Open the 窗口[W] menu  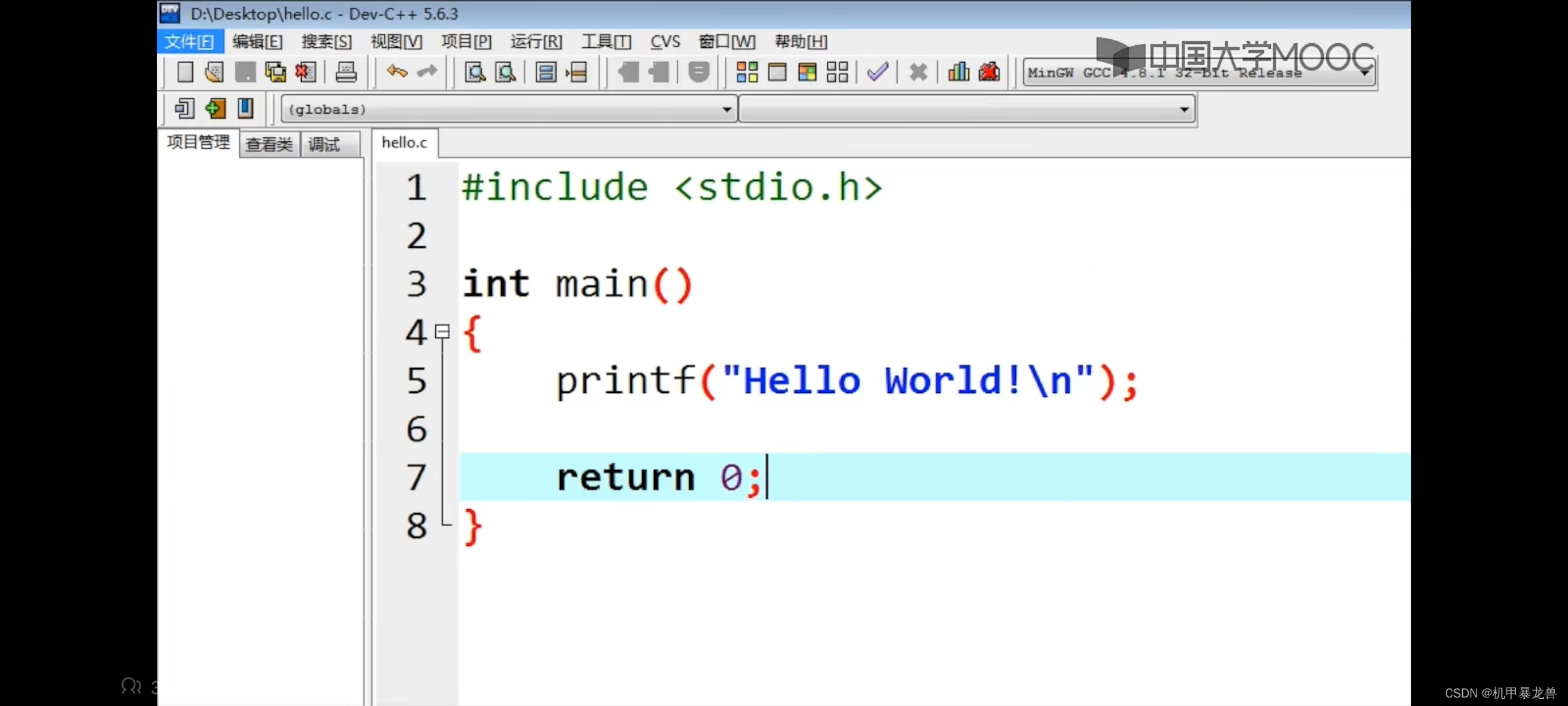tap(727, 42)
